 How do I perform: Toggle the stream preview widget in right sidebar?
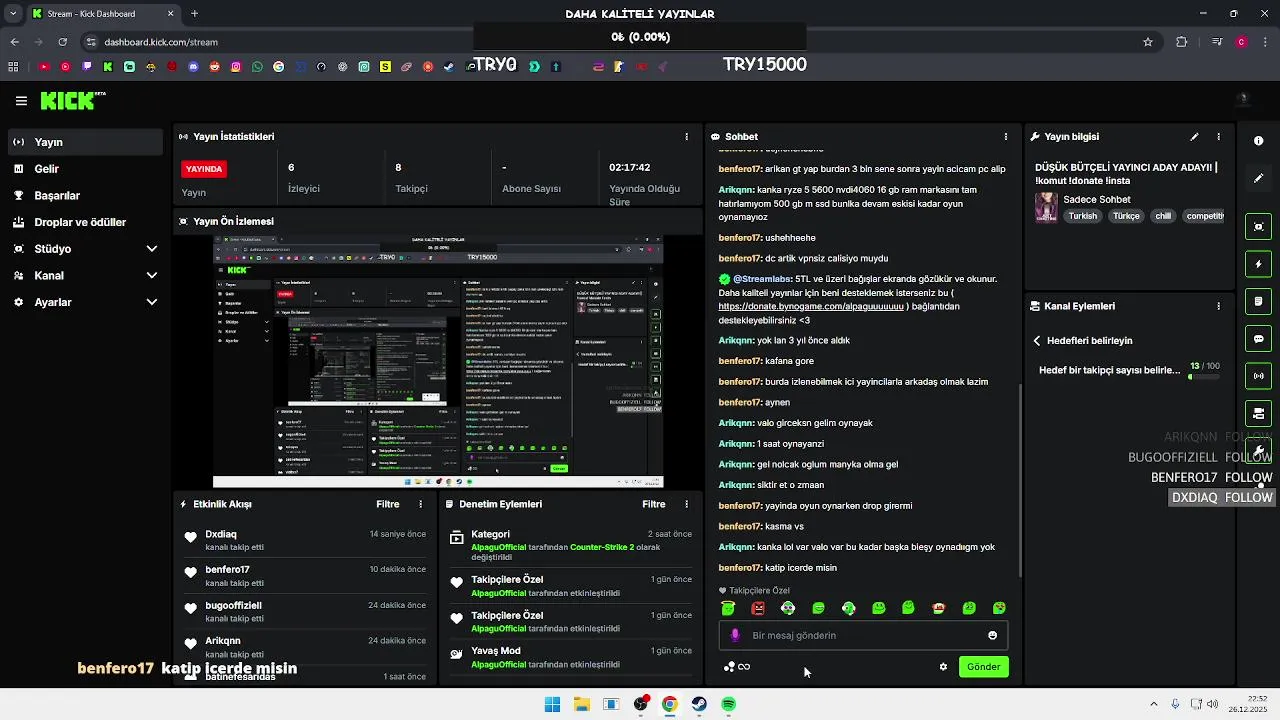pos(1258,227)
